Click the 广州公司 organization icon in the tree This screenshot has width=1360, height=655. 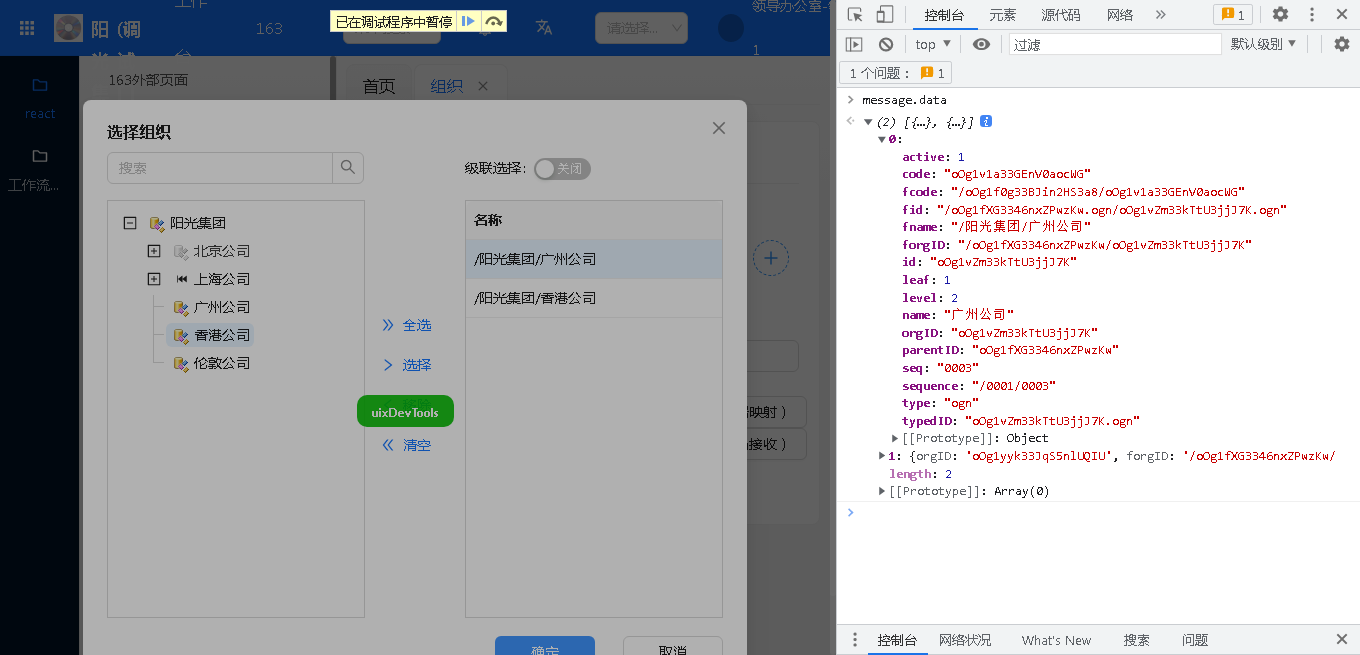click(181, 308)
